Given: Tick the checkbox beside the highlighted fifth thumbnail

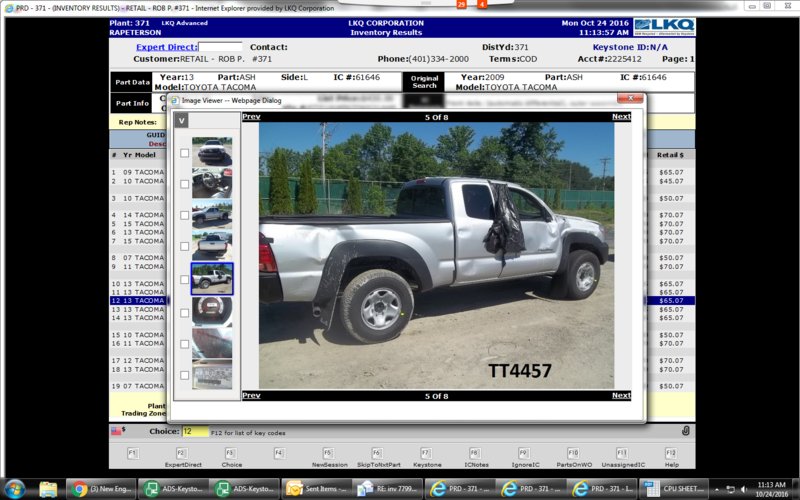Looking at the screenshot, I should [185, 279].
